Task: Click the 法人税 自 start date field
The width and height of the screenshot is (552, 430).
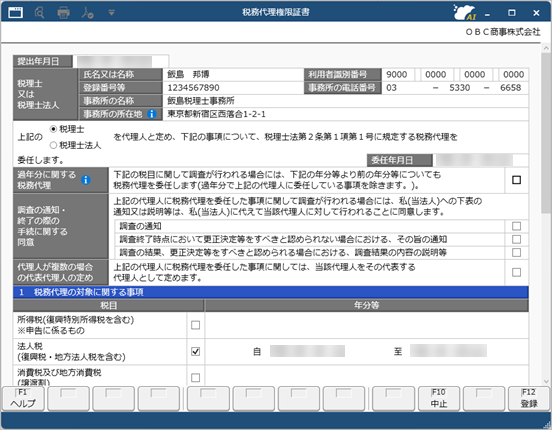Action: (307, 351)
